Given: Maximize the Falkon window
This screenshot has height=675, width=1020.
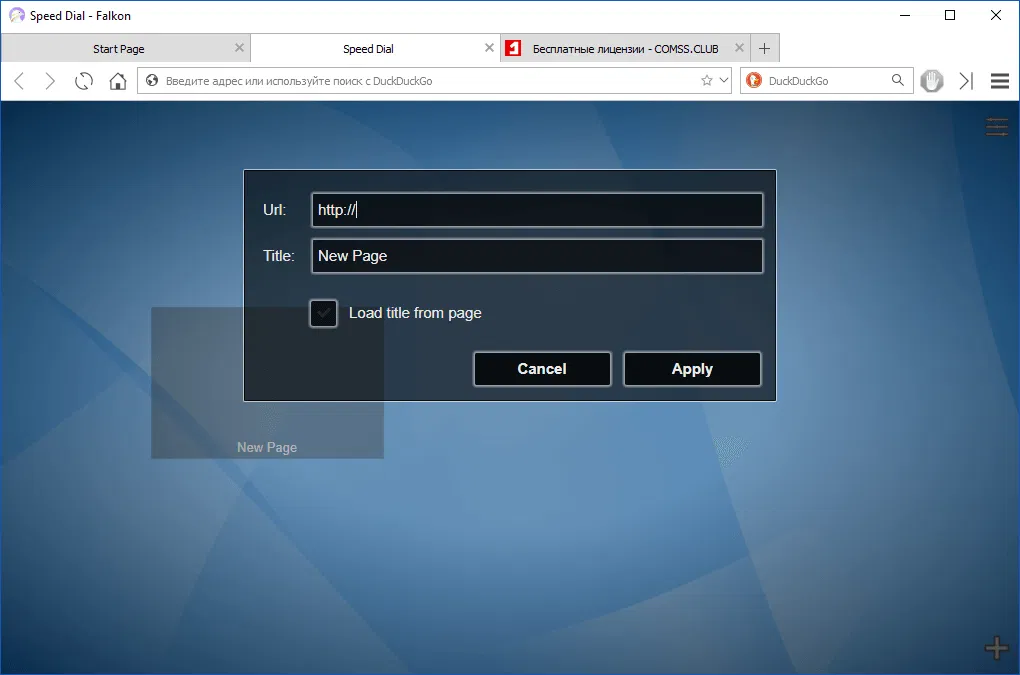Looking at the screenshot, I should click(x=950, y=15).
